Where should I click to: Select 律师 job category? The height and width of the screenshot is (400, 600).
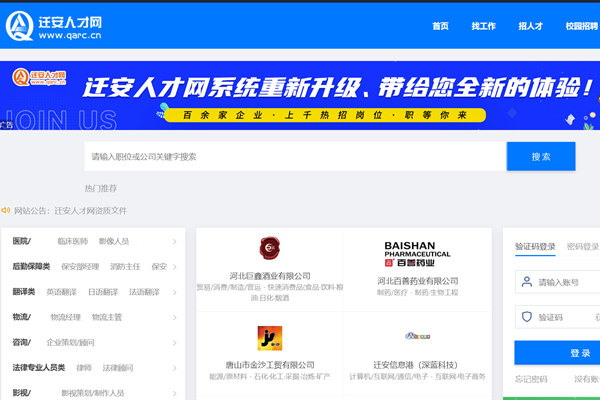click(84, 367)
